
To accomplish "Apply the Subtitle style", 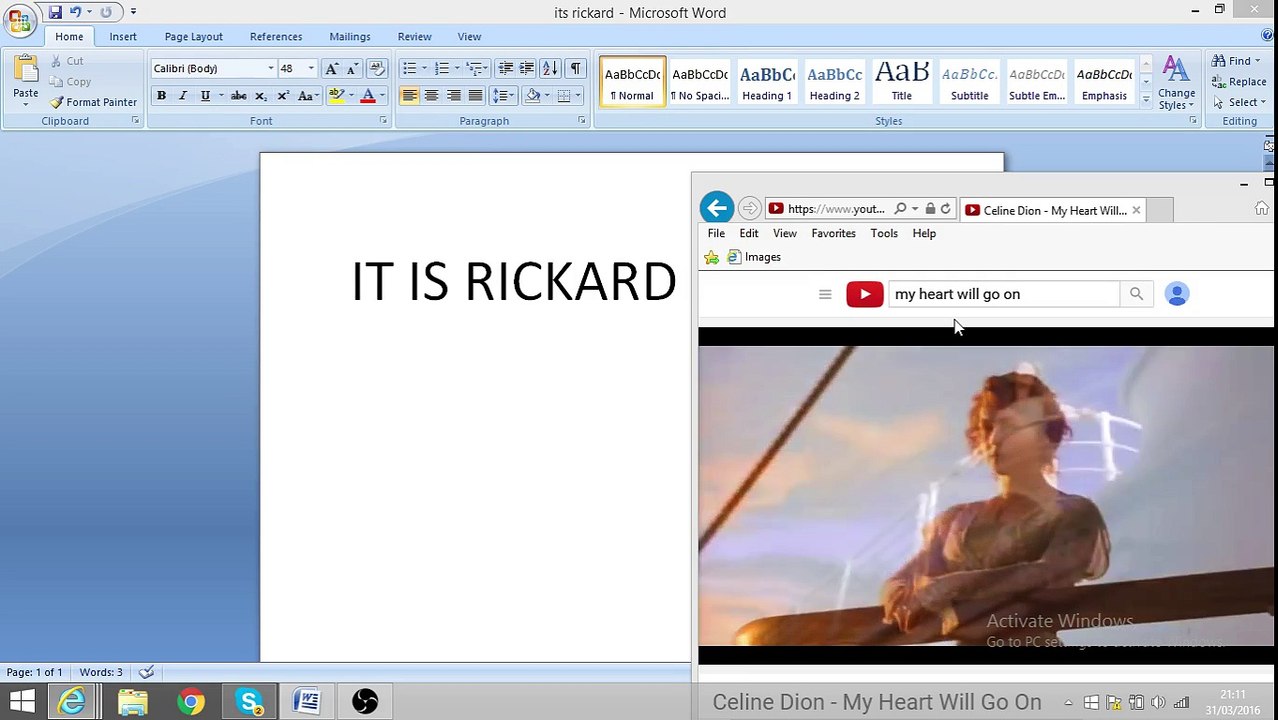I will pyautogui.click(x=969, y=82).
